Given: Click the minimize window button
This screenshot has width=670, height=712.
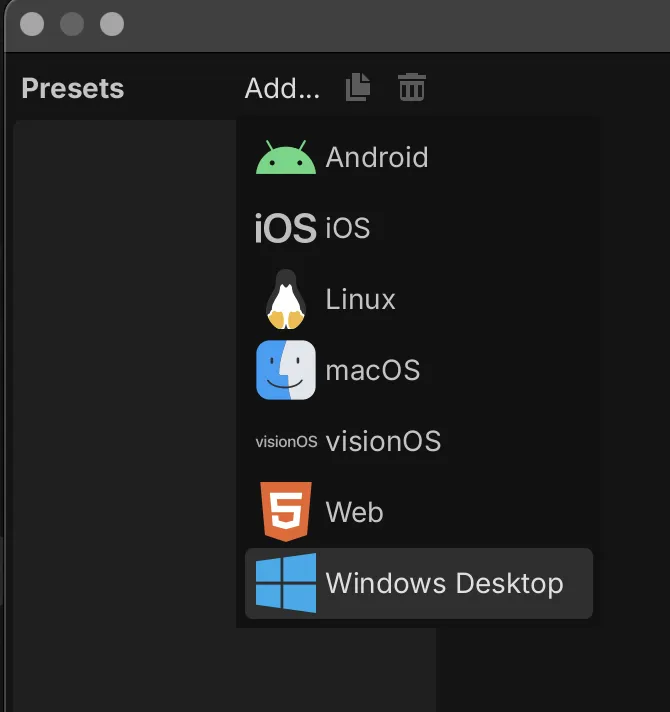Looking at the screenshot, I should point(72,24).
